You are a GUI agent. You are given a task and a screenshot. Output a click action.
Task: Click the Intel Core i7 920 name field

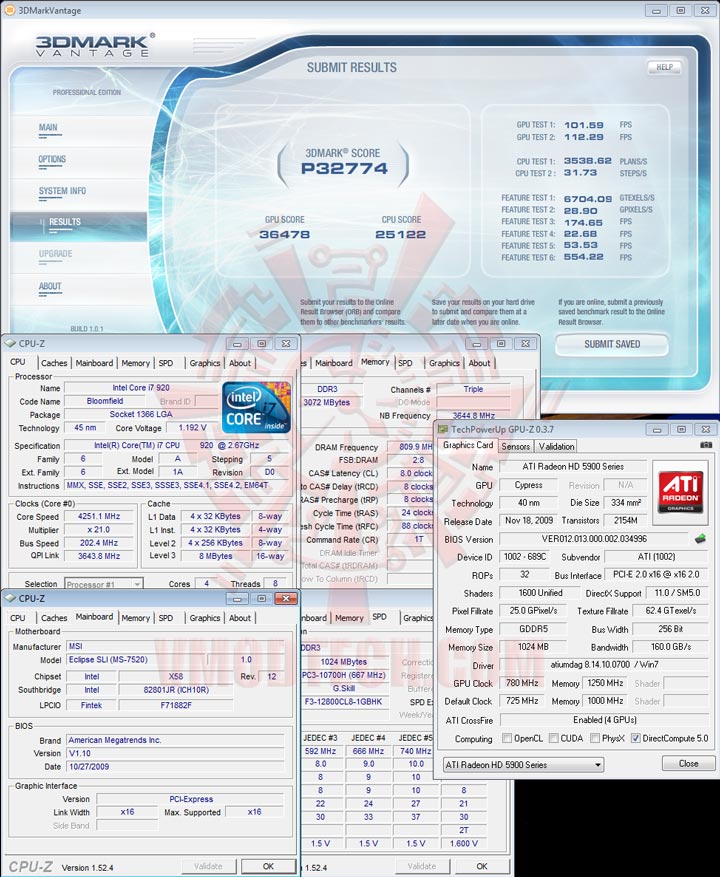[140, 388]
